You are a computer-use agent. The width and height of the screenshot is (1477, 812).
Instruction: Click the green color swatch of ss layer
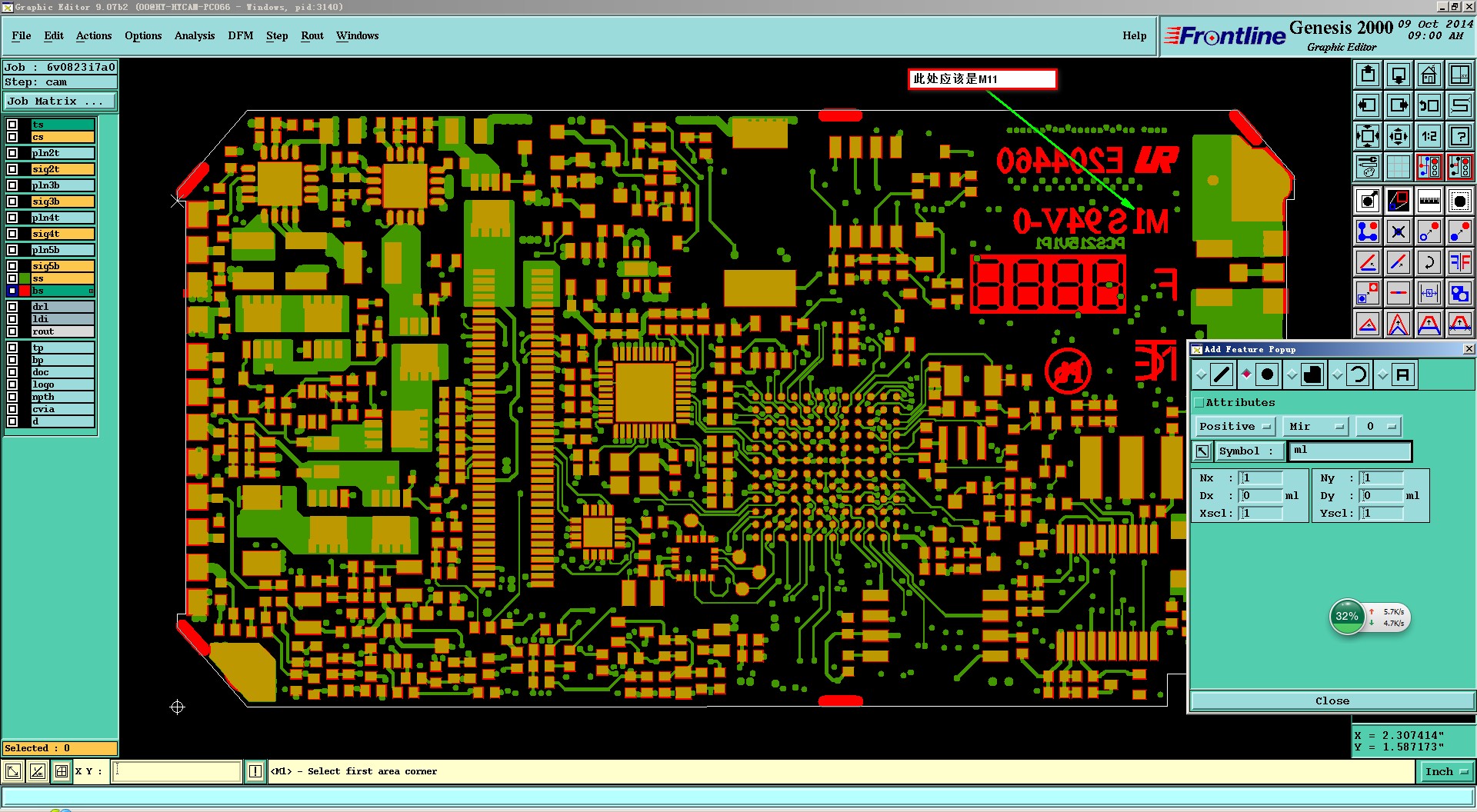25,278
